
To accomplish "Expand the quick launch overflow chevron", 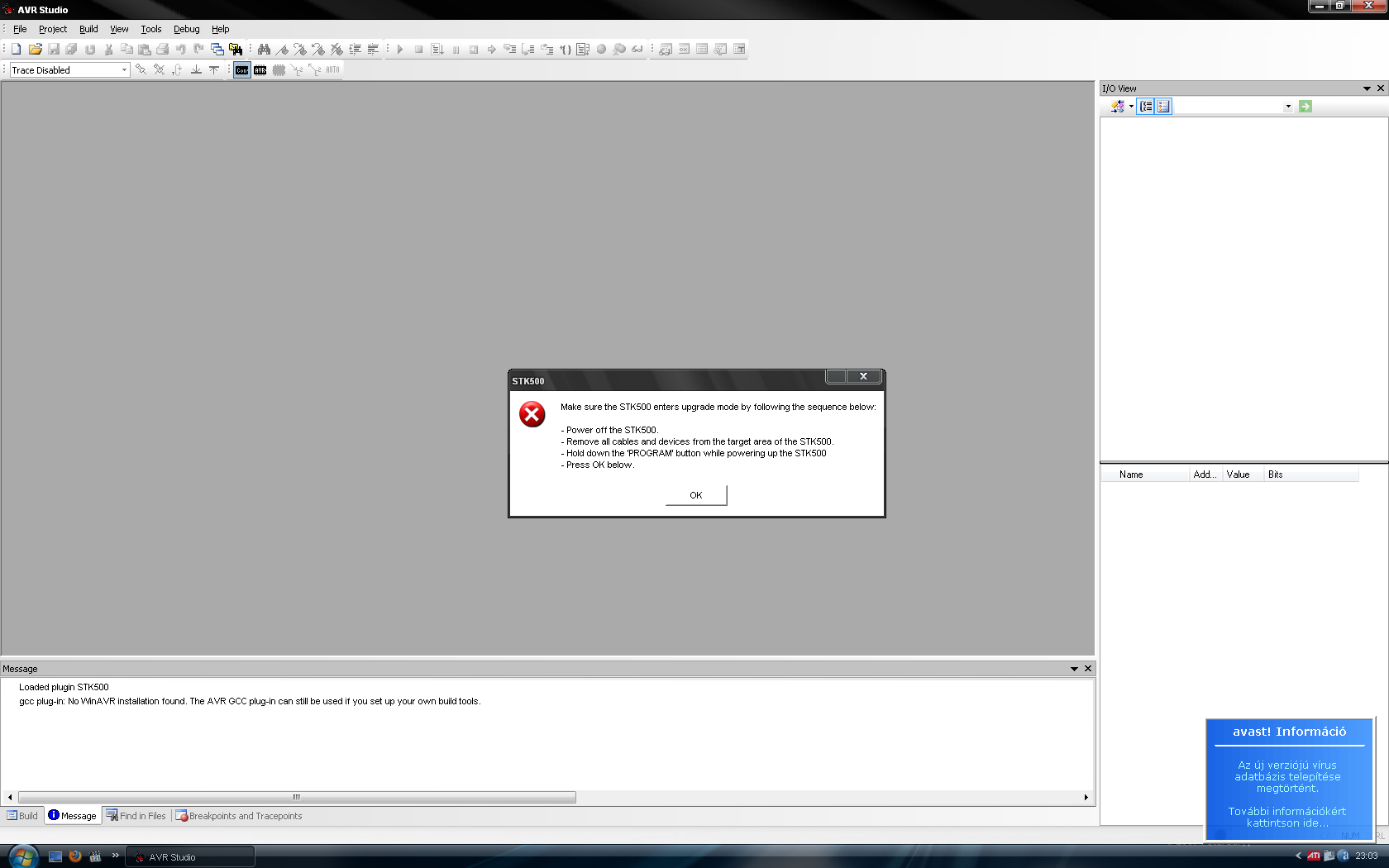I will coord(115,856).
